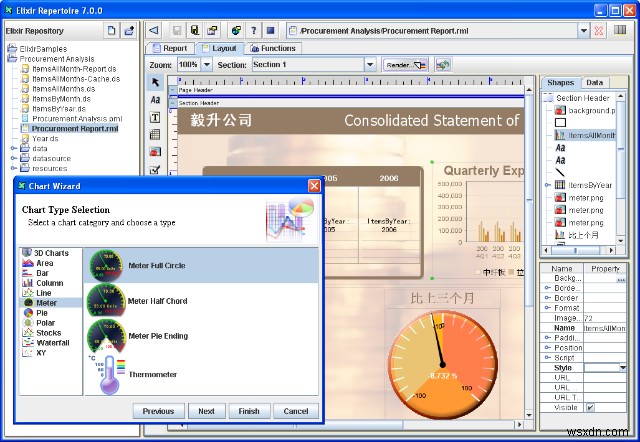
Task: Select the image tool in palette
Action: pos(155,152)
